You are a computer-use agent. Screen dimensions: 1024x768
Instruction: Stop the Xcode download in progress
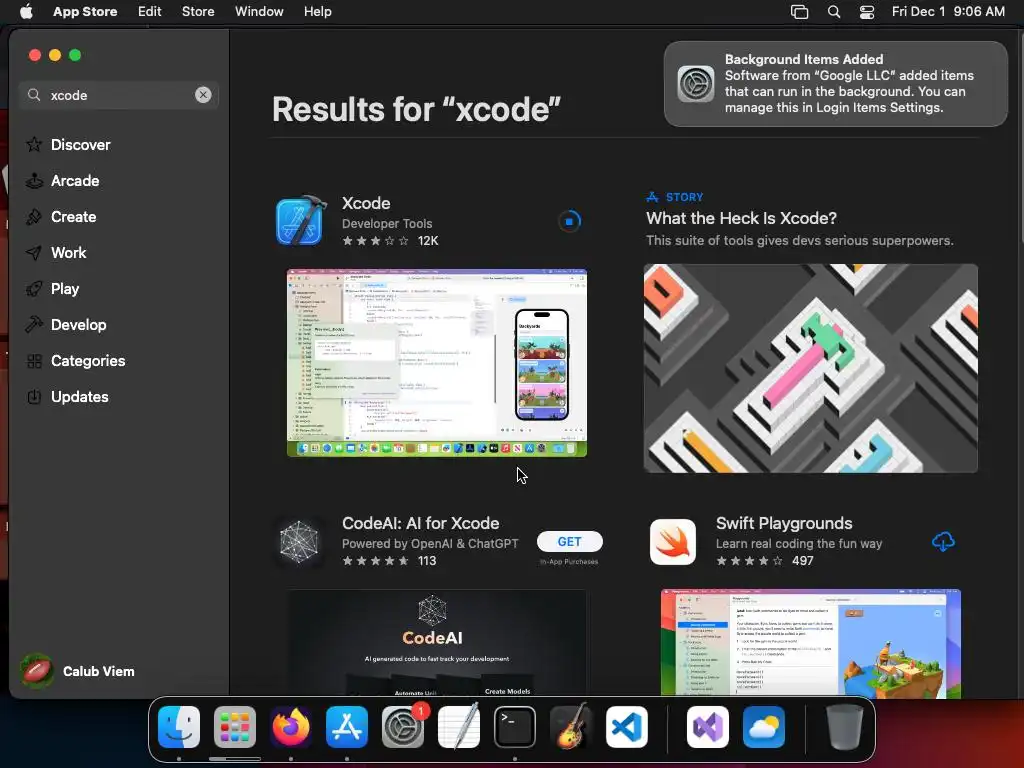click(569, 221)
